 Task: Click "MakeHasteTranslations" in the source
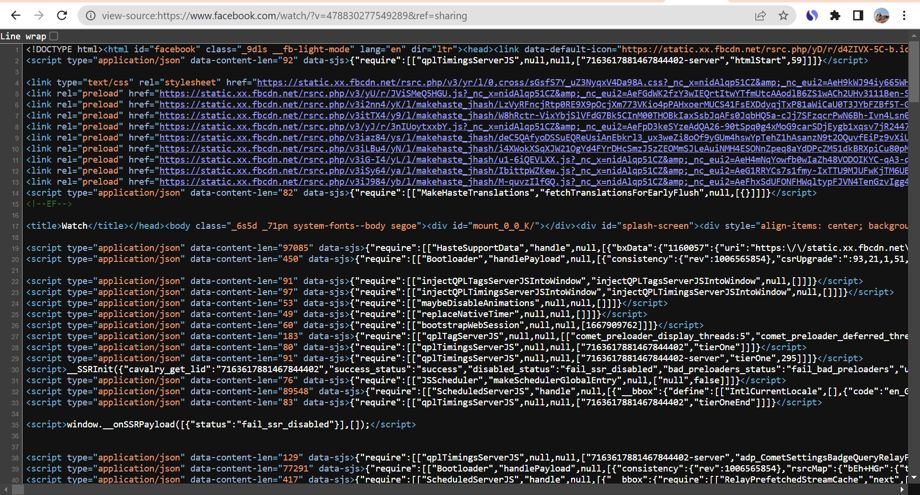(x=477, y=193)
